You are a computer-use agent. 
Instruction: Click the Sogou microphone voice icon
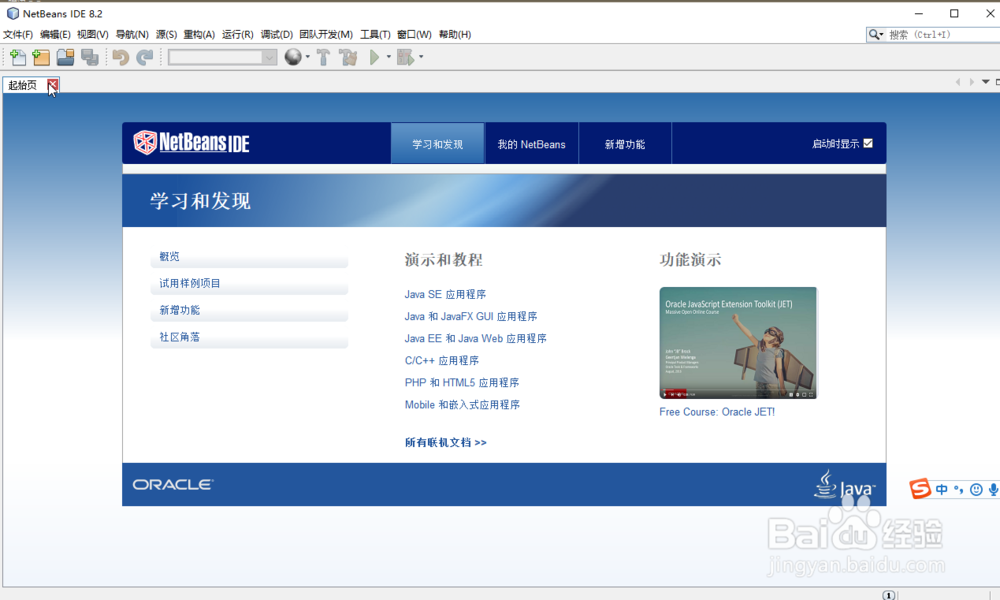tap(994, 490)
